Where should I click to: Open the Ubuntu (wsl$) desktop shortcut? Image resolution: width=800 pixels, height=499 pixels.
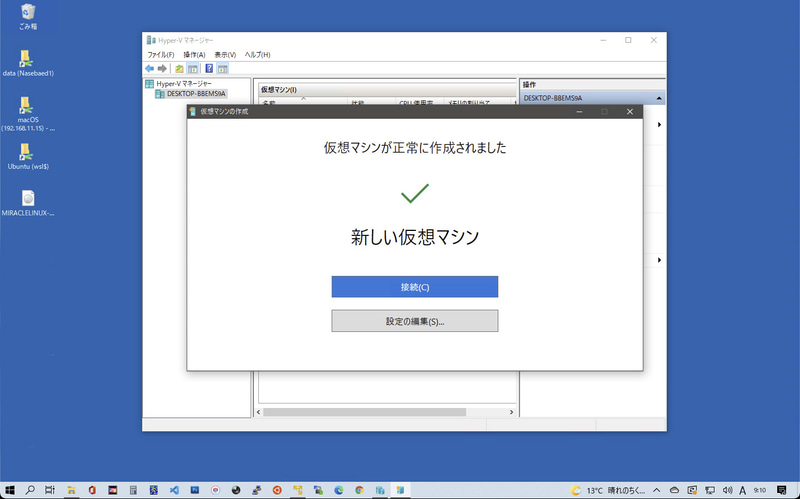[28, 157]
